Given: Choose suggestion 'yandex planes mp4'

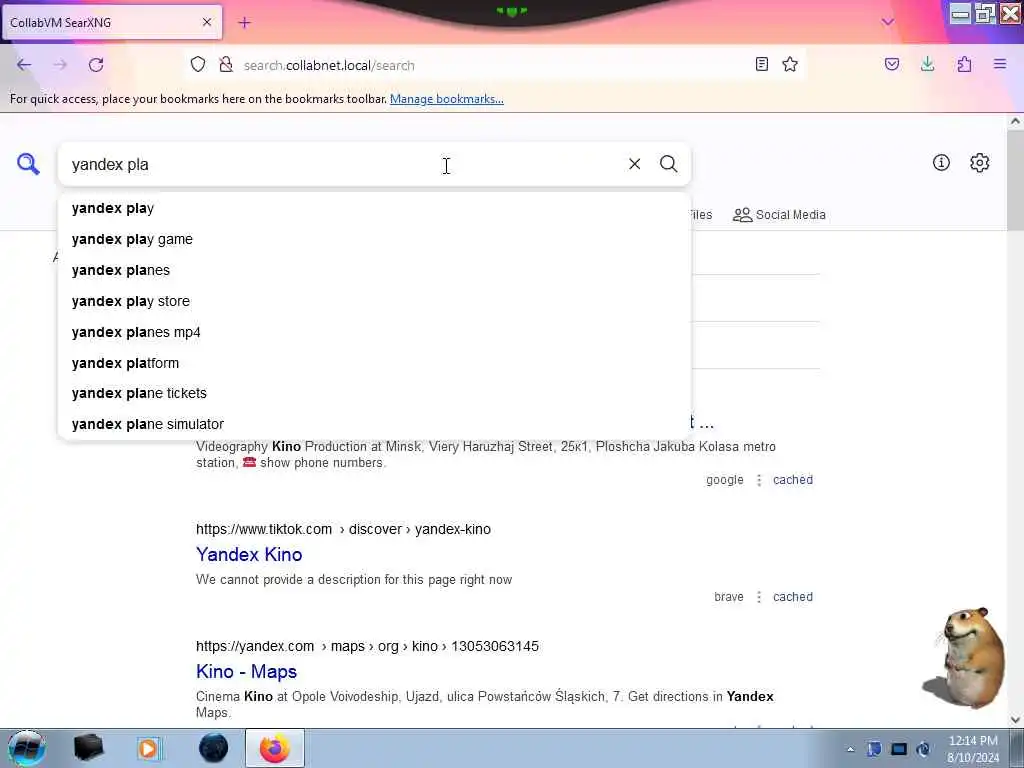Looking at the screenshot, I should (374, 332).
